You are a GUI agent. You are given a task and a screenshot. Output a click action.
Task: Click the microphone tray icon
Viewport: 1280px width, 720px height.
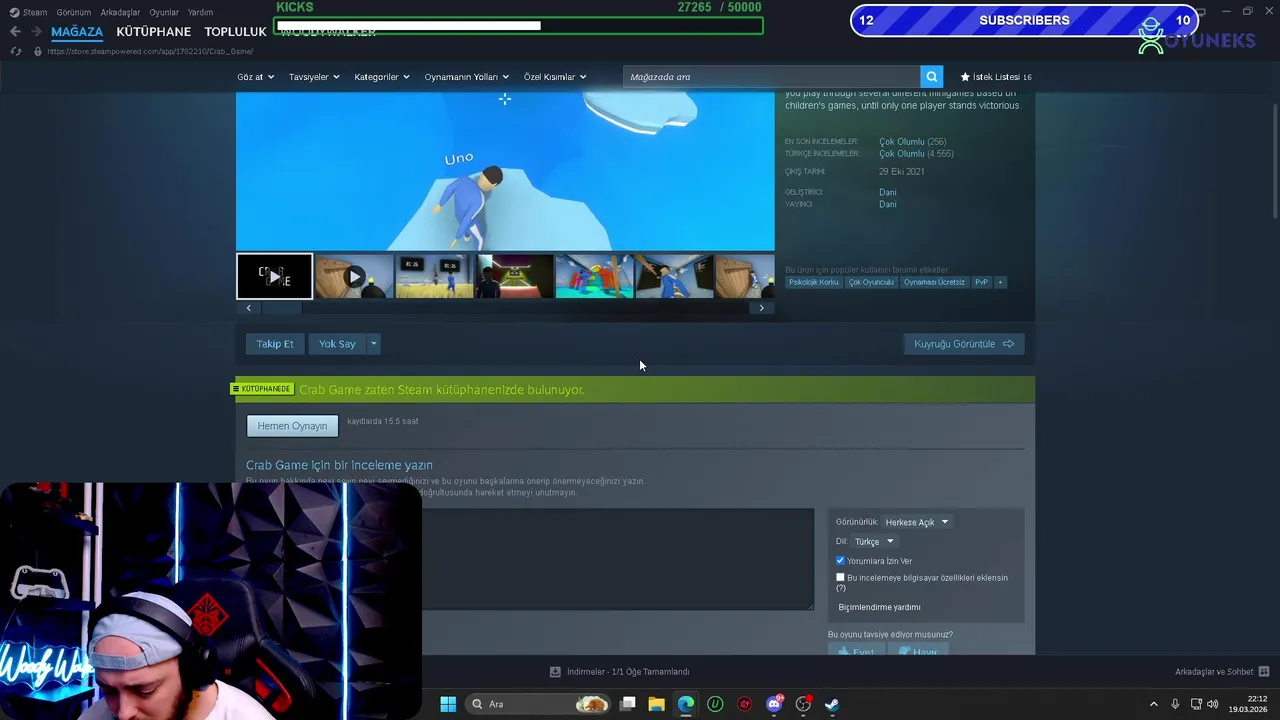coord(1175,704)
